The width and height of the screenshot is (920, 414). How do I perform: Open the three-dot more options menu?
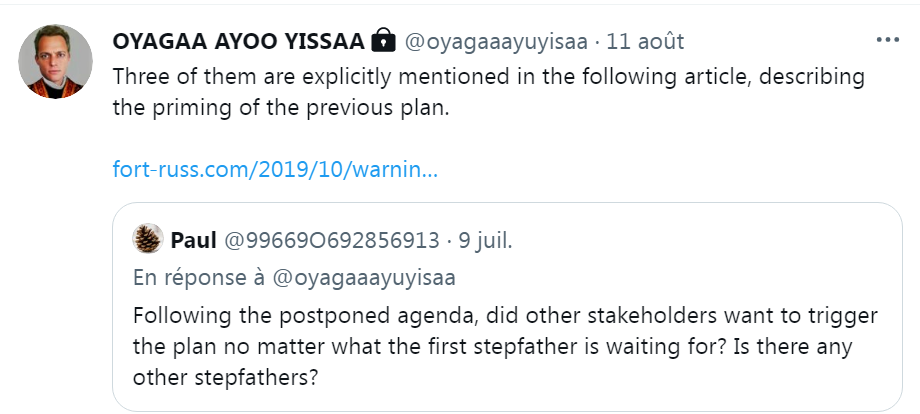pyautogui.click(x=887, y=41)
